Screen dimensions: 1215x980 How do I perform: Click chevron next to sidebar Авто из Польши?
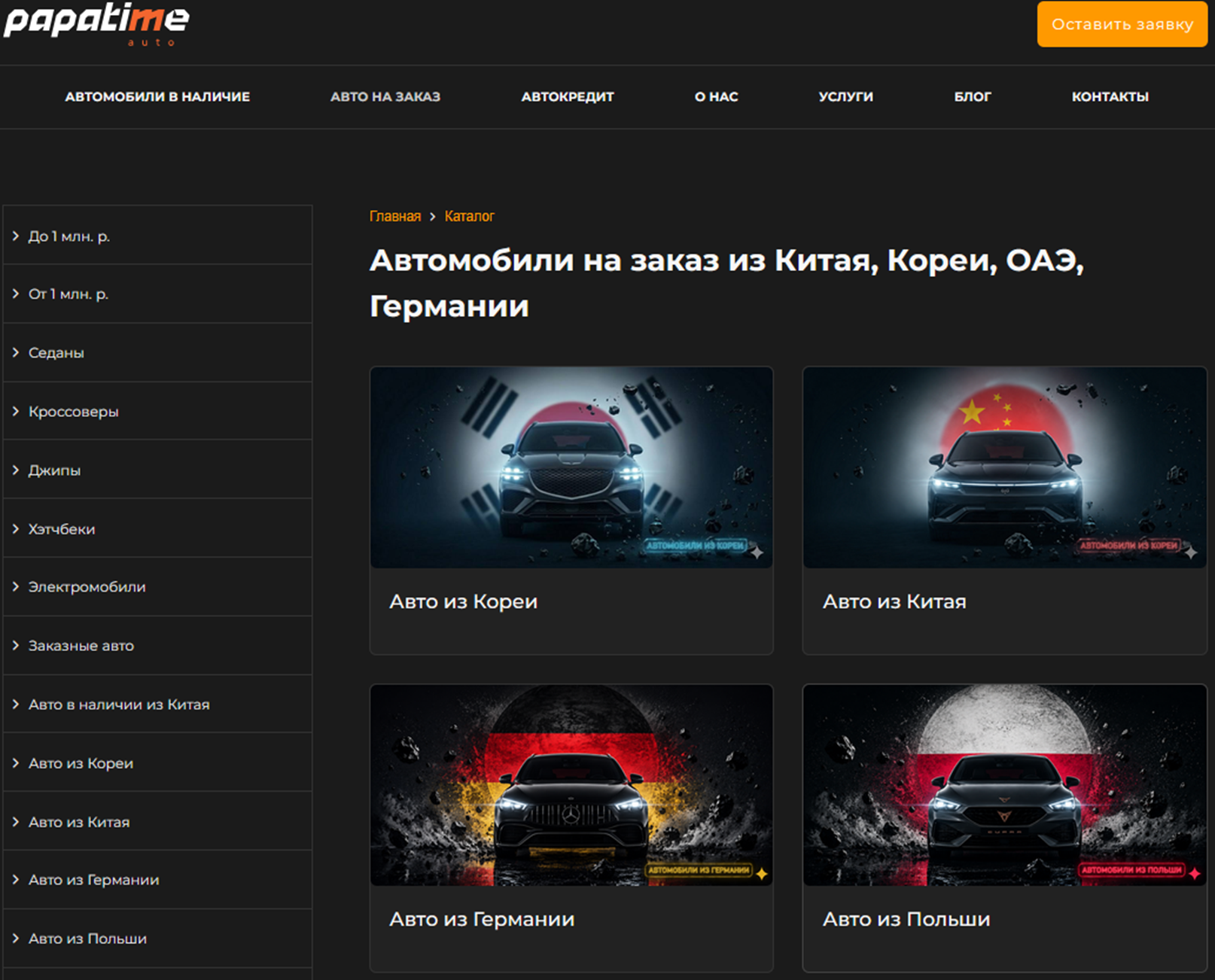point(16,938)
